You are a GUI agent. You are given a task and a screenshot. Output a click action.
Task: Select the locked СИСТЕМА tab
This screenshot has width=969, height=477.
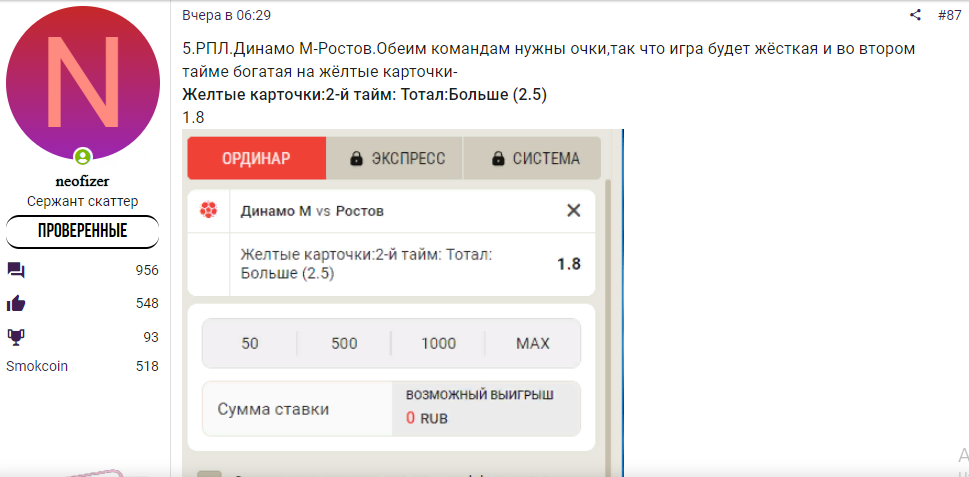click(531, 158)
